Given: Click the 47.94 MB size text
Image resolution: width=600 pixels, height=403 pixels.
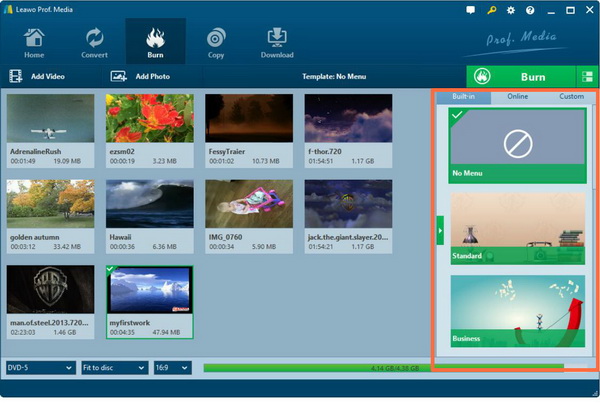Looking at the screenshot, I should pos(166,332).
